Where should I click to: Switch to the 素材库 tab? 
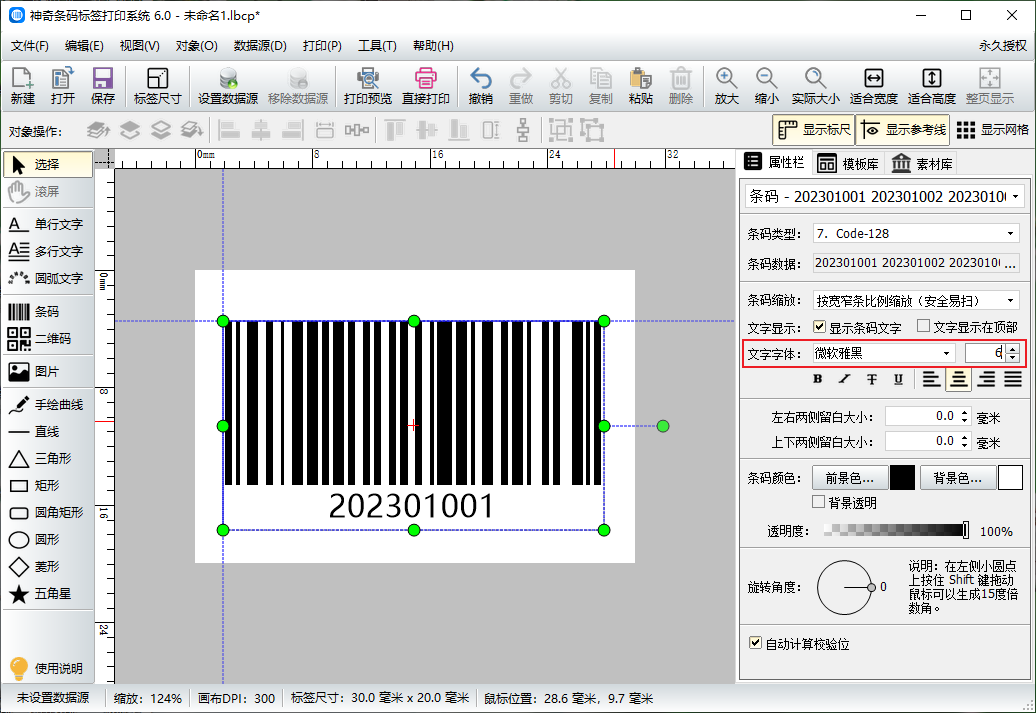922,164
